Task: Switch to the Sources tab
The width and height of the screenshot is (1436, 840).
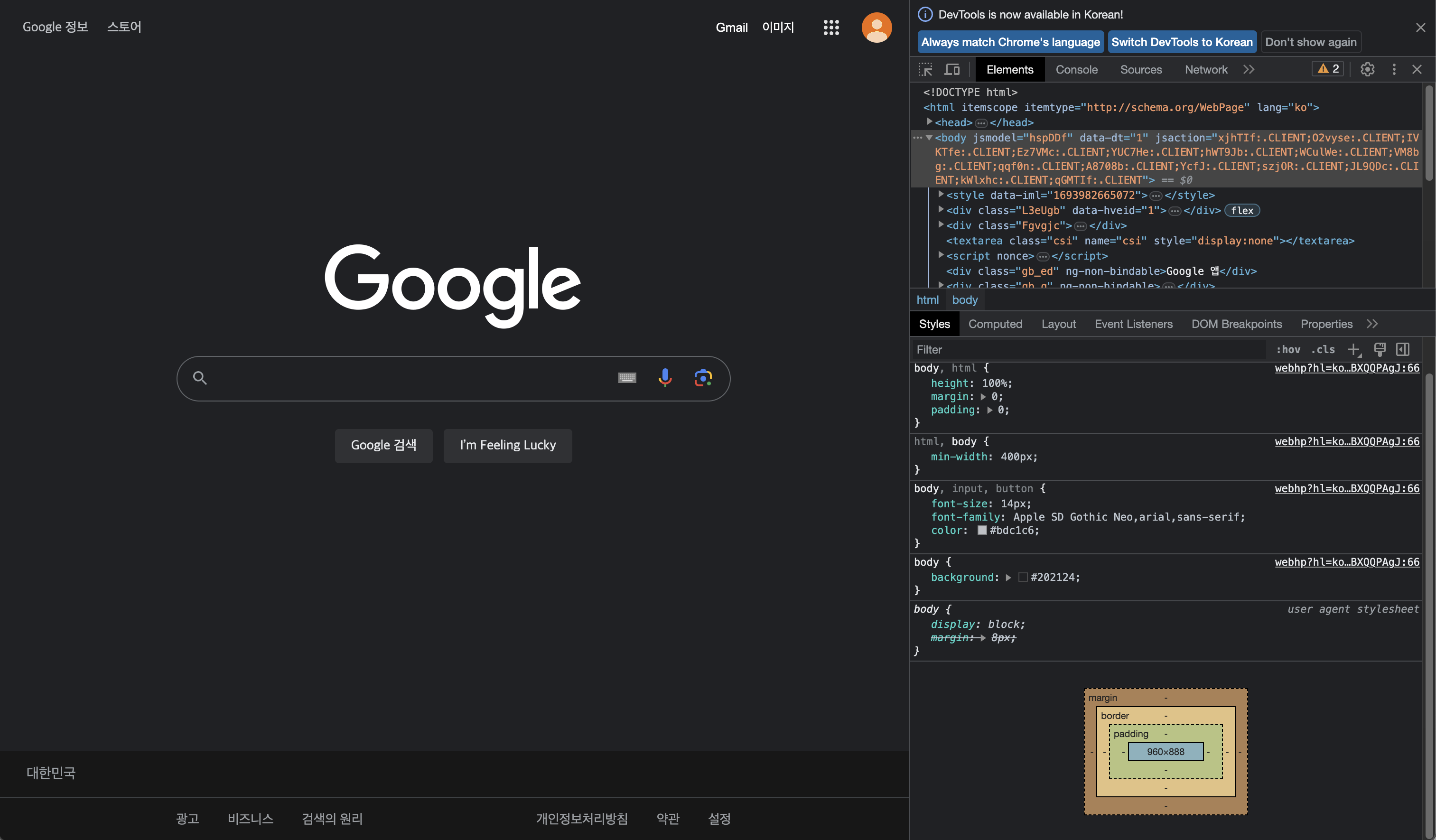Action: [x=1141, y=69]
